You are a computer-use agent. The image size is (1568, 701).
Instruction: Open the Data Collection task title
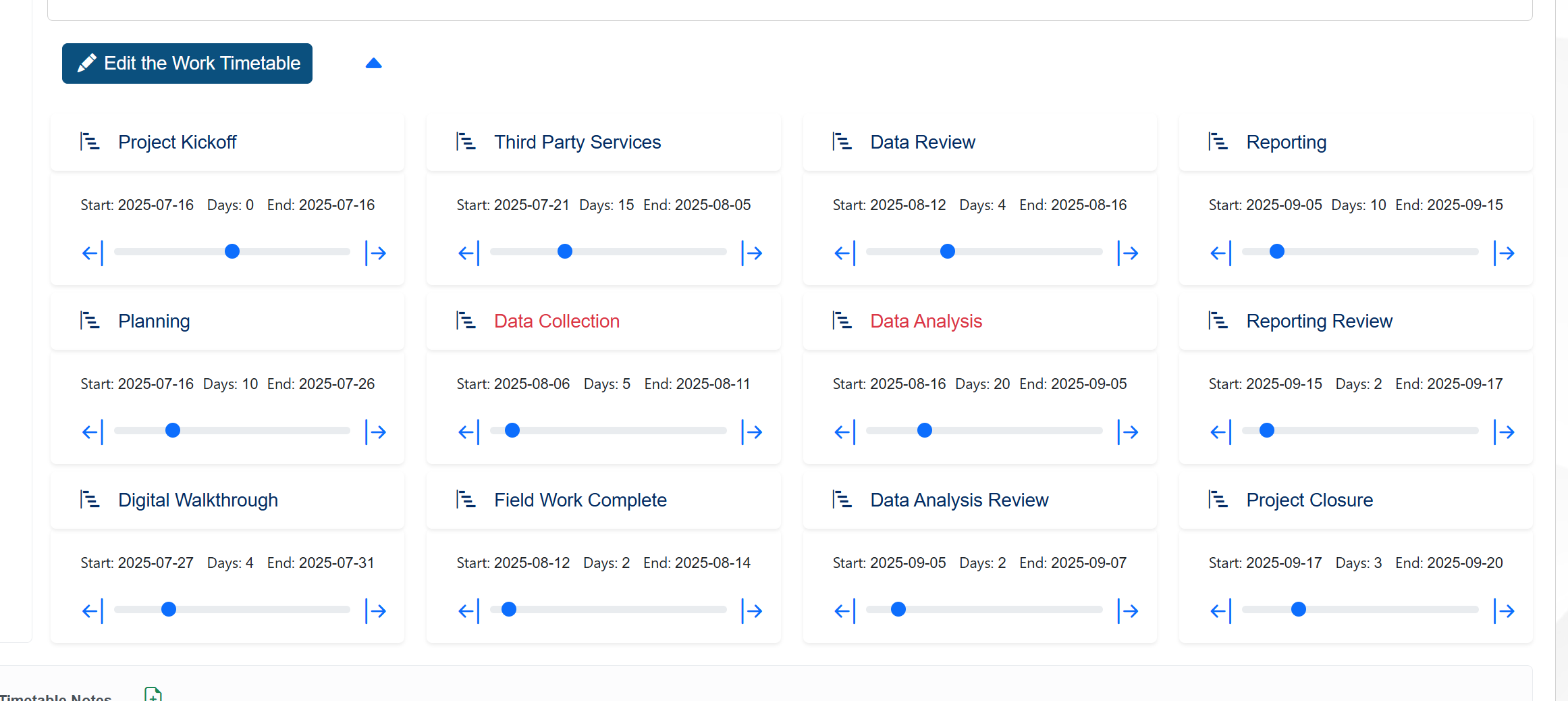coord(556,321)
